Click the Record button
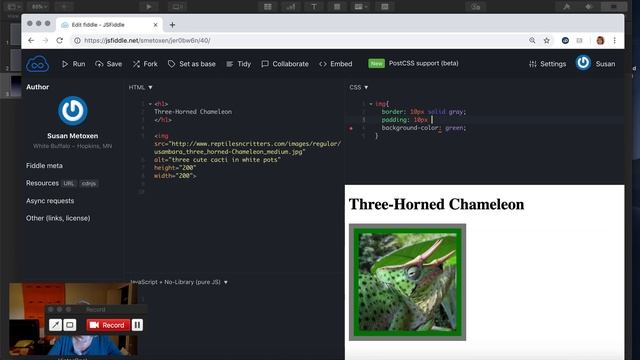This screenshot has width=640, height=360. coord(108,325)
